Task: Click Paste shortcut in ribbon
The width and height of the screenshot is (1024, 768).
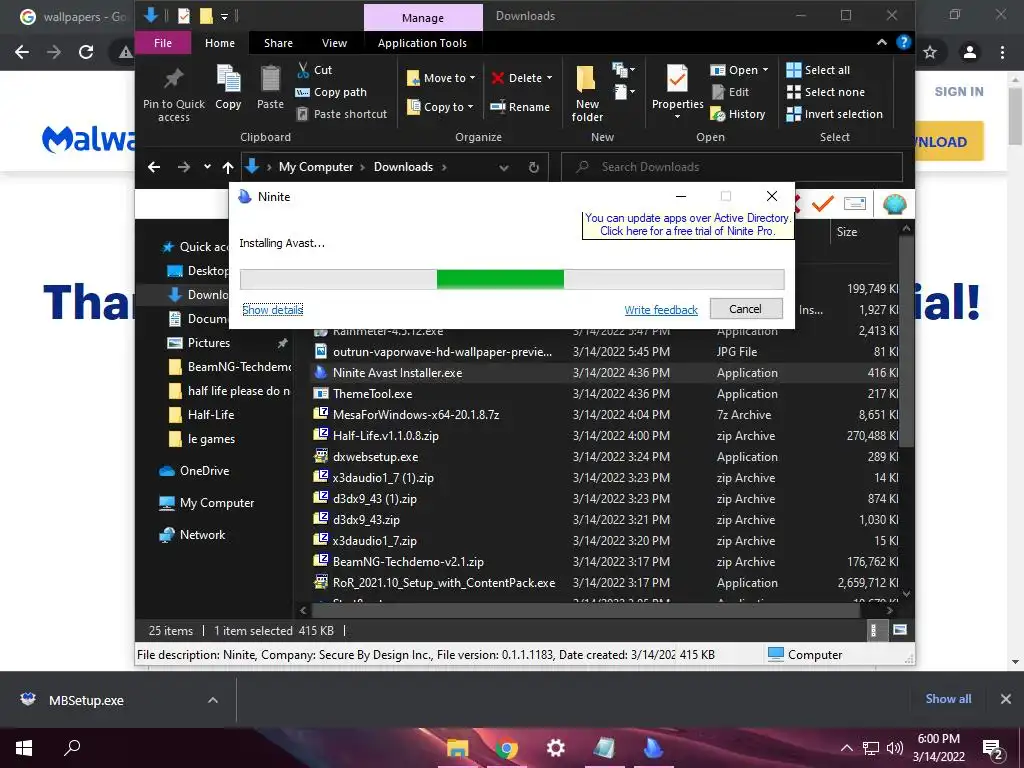Action: point(342,114)
